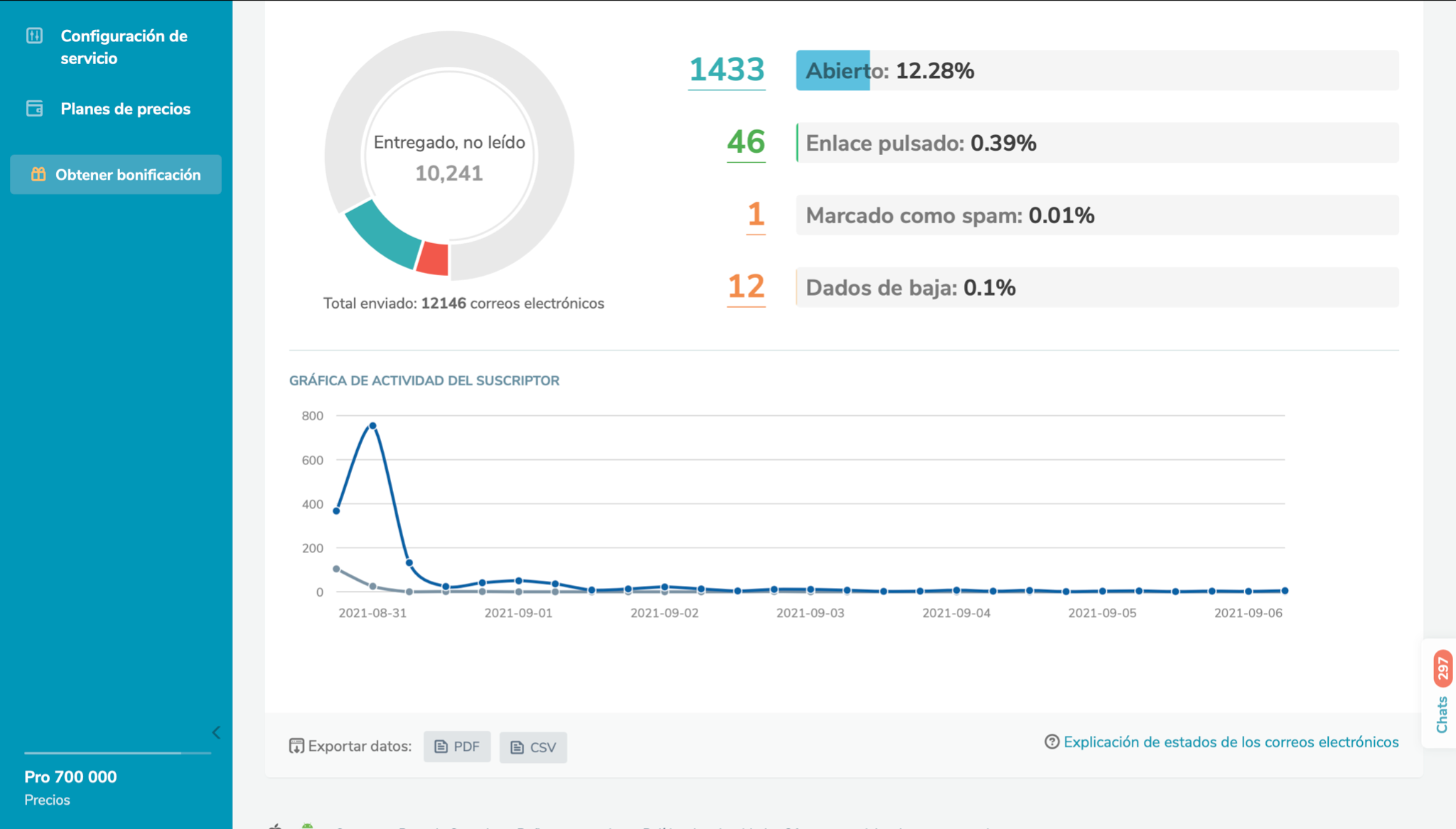Click the Abierto 12.28% progress bar
Viewport: 1456px width, 829px height.
(1097, 70)
